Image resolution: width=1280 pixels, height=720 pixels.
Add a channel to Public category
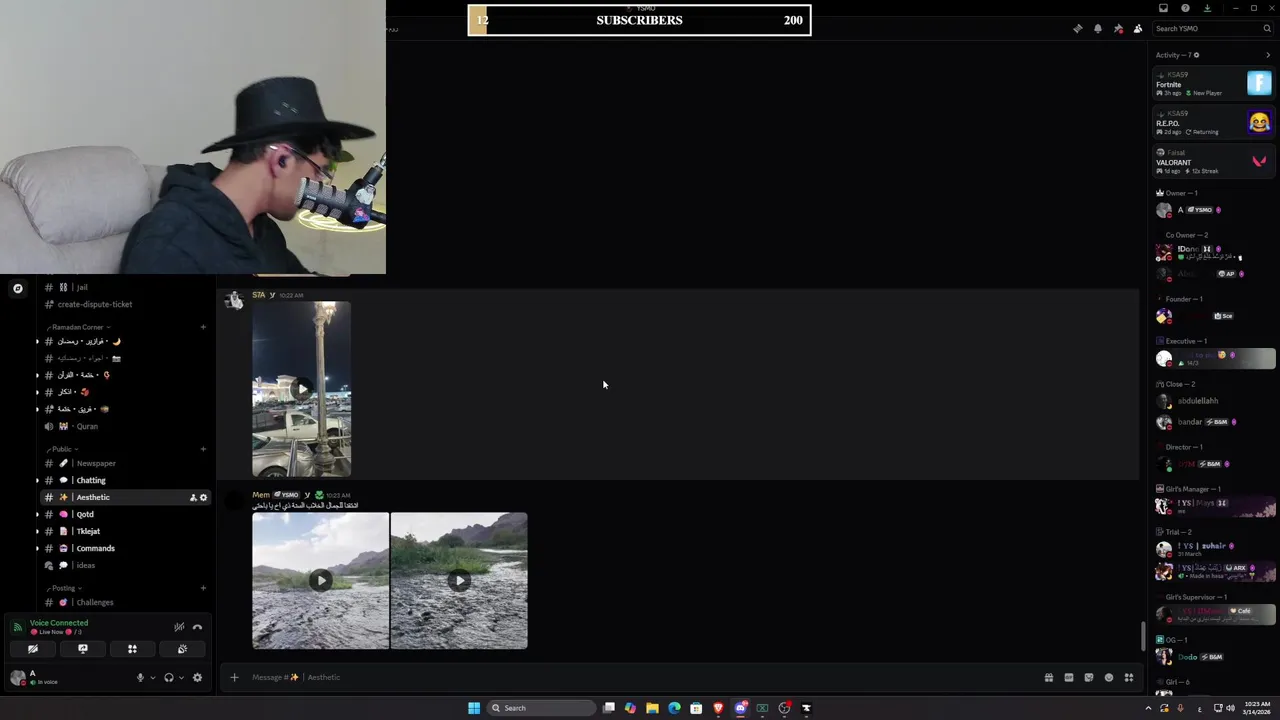[203, 449]
